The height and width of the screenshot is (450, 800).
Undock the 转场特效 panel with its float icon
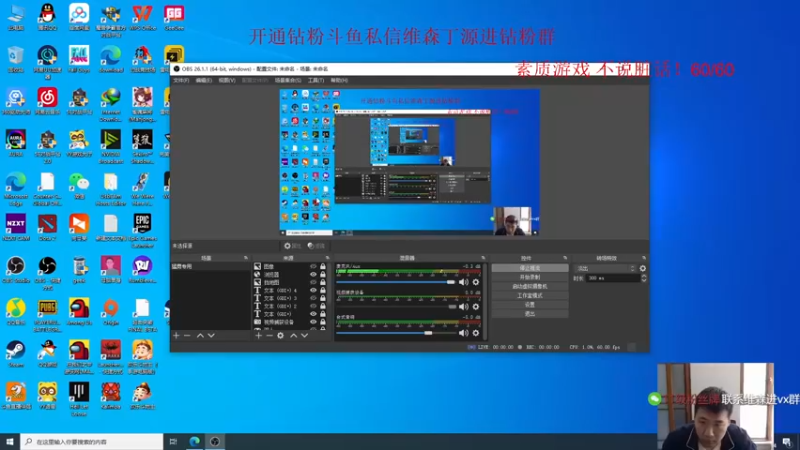coord(644,258)
